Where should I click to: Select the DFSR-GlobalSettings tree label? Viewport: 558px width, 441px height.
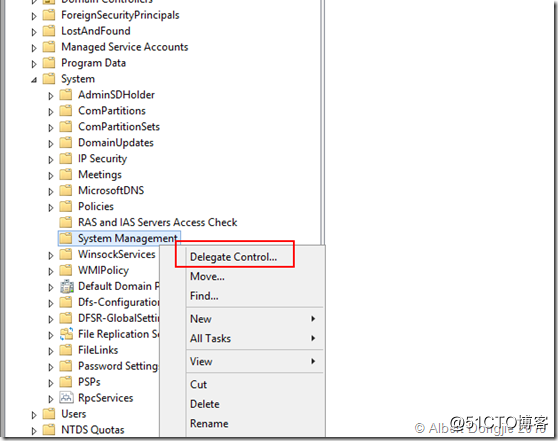(119, 318)
